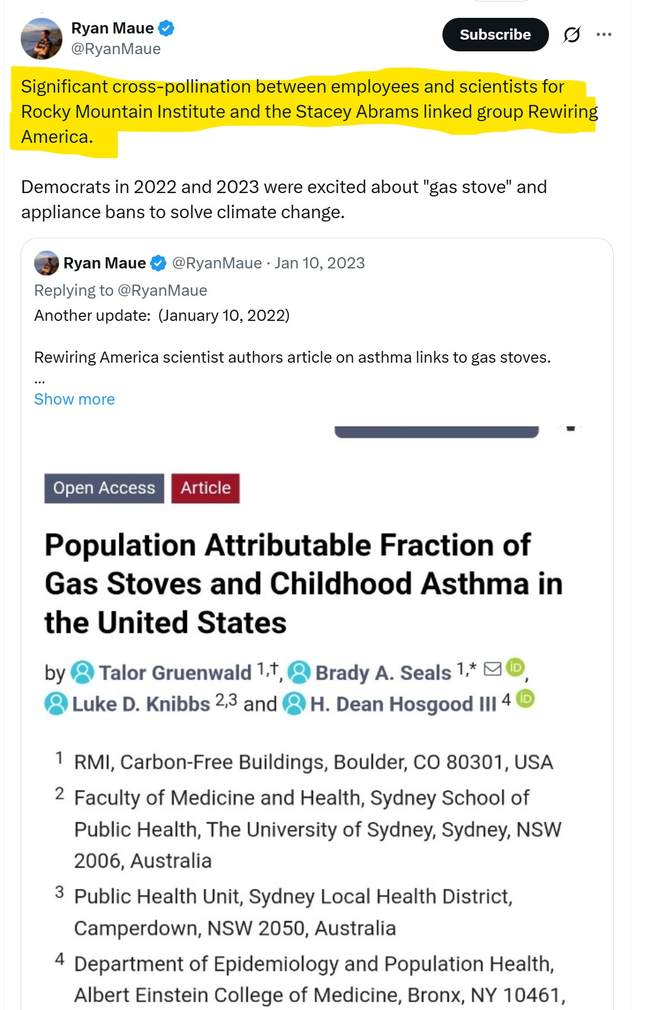Click the Subscribe button
Screen dimensions: 650x1010
(x=495, y=35)
